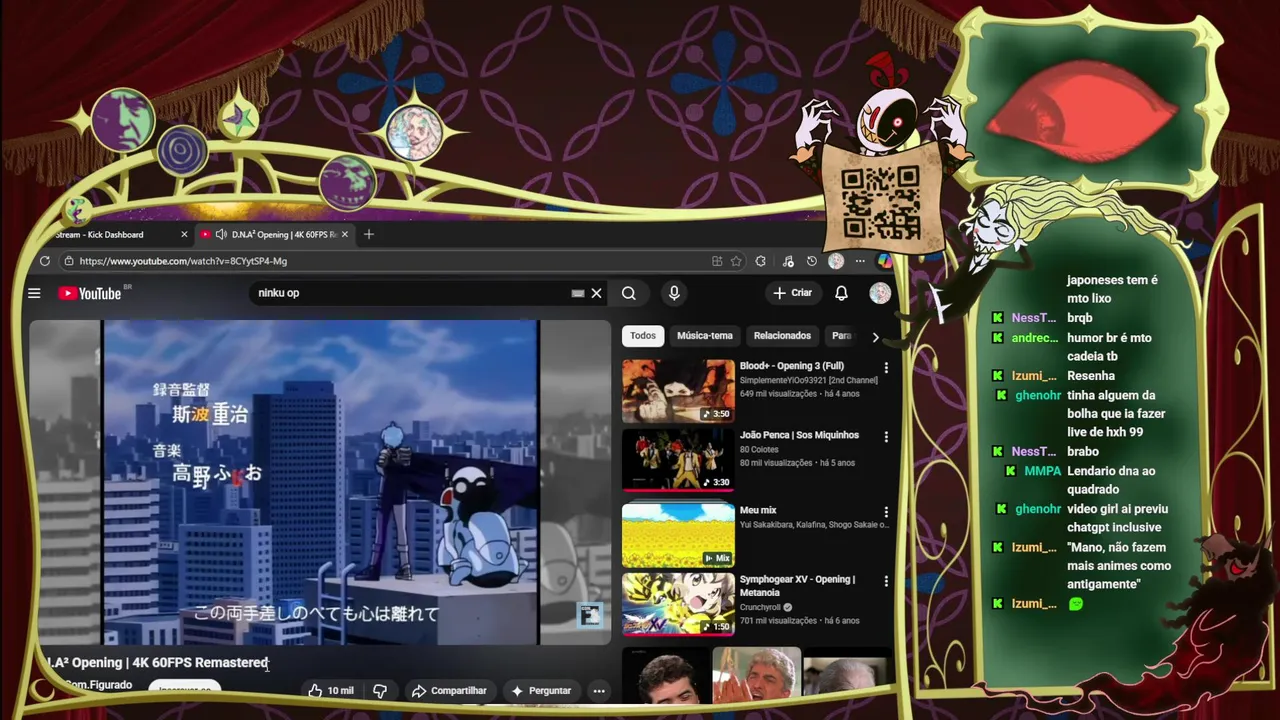Open the split screen icon in address bar

pyautogui.click(x=717, y=261)
